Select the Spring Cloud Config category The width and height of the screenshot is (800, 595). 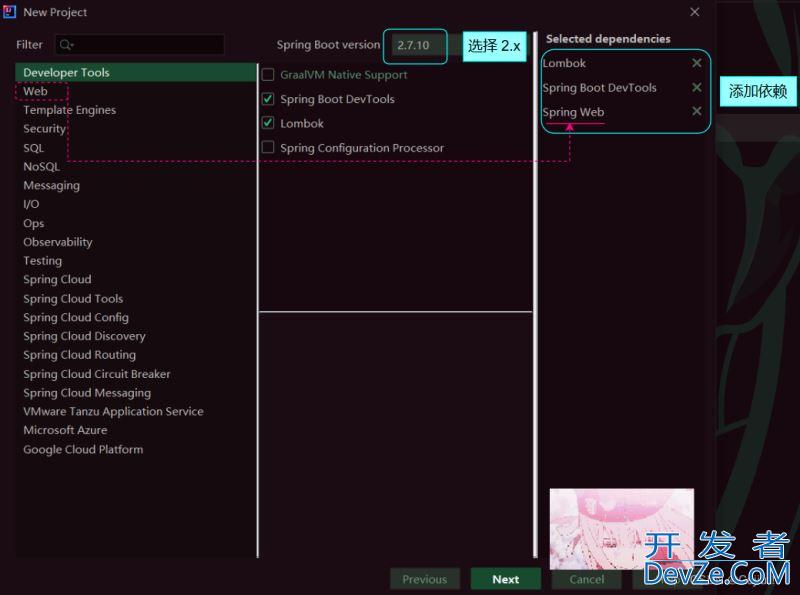pyautogui.click(x=136, y=317)
